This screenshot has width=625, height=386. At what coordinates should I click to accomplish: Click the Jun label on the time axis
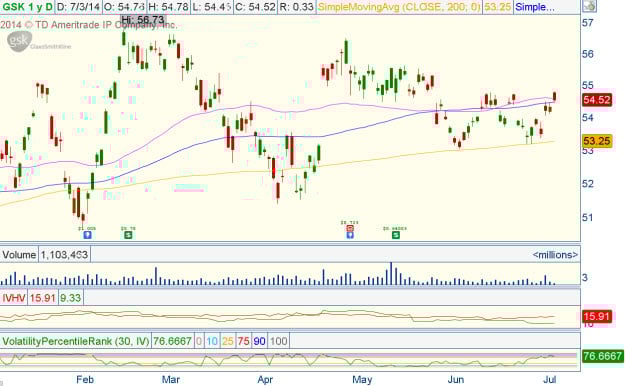pos(456,379)
